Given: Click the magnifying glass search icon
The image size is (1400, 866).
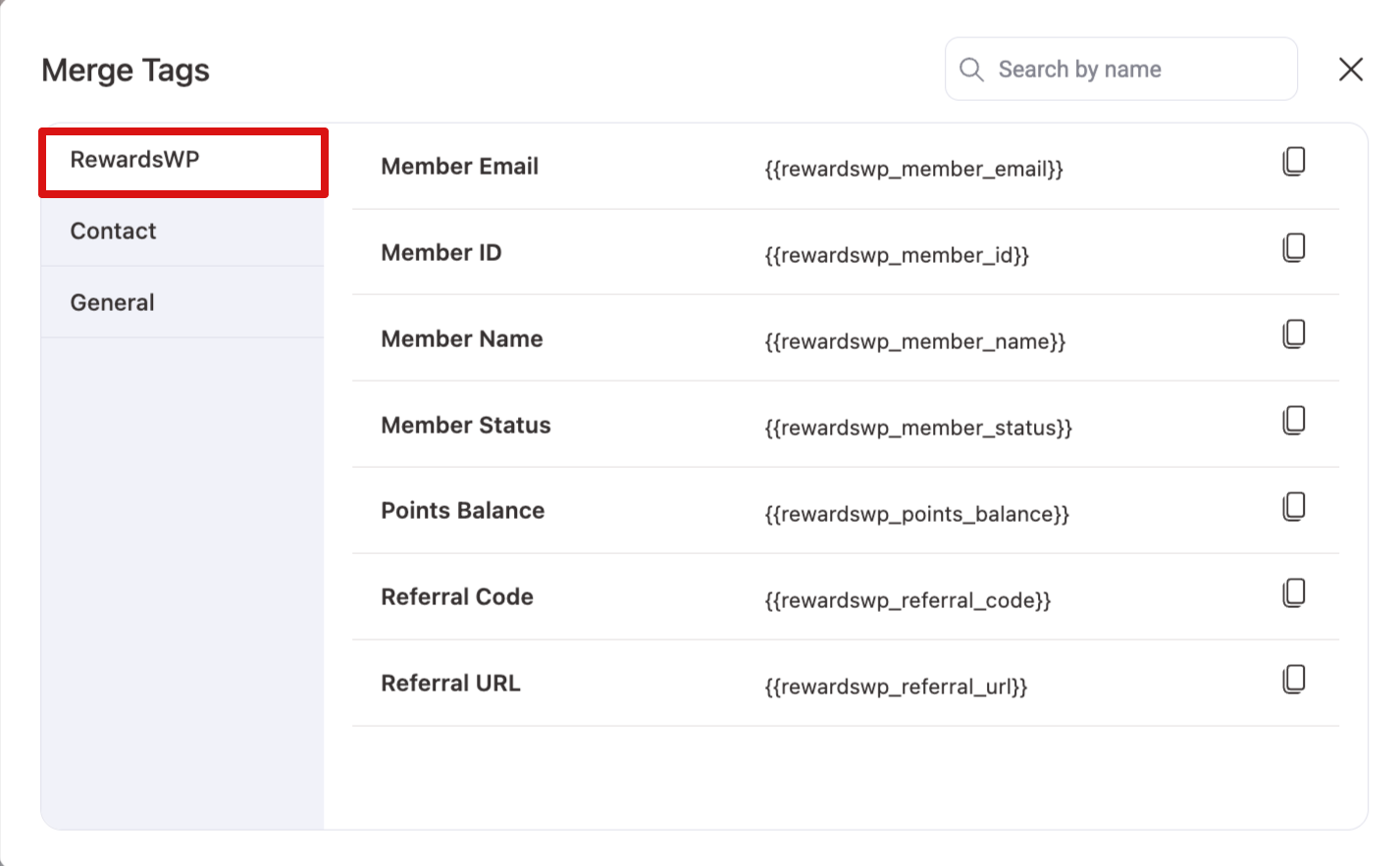Looking at the screenshot, I should [x=971, y=69].
